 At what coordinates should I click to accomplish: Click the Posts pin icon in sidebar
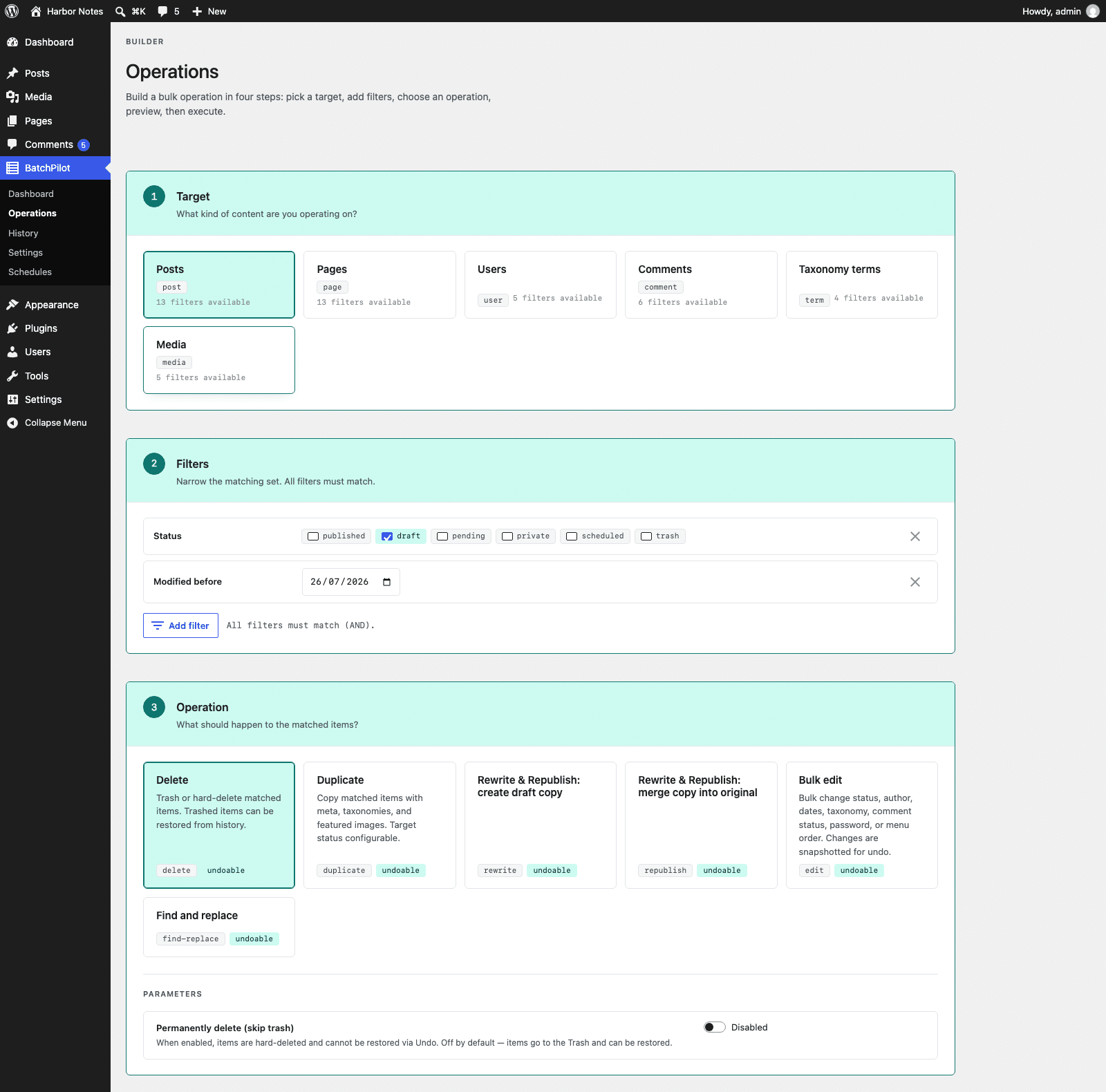(x=12, y=73)
